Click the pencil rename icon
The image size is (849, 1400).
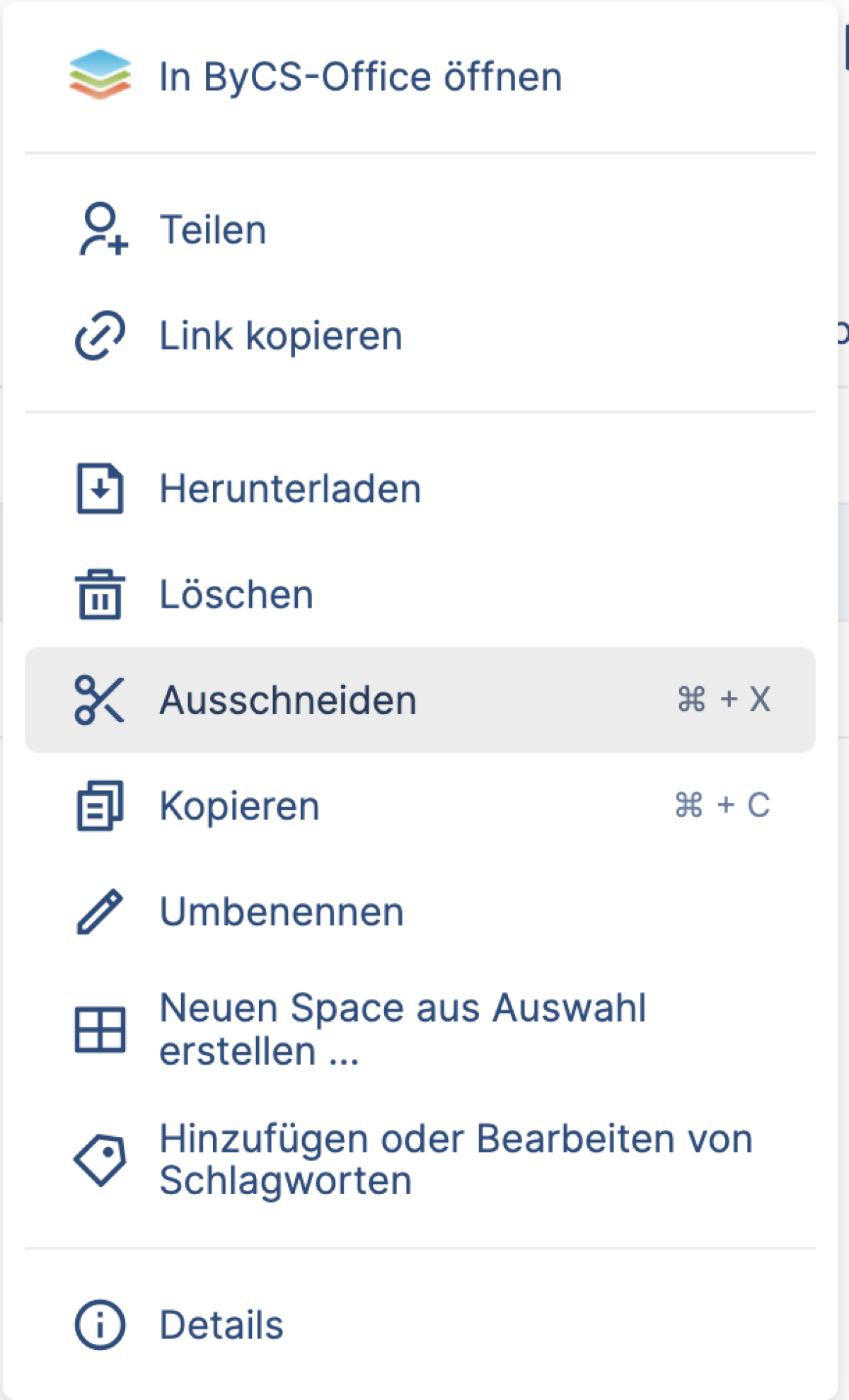click(100, 911)
